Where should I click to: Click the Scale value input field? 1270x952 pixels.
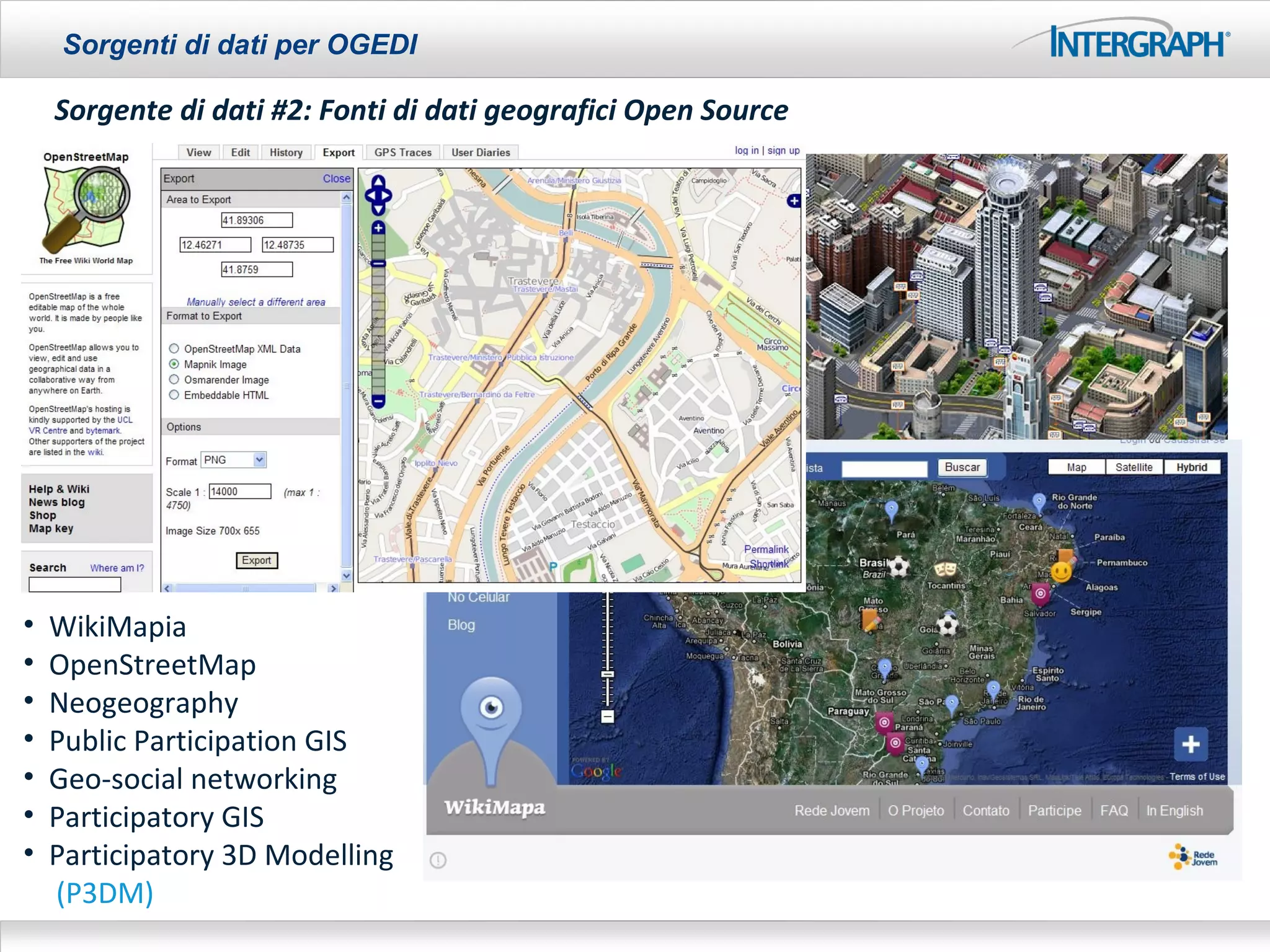239,491
